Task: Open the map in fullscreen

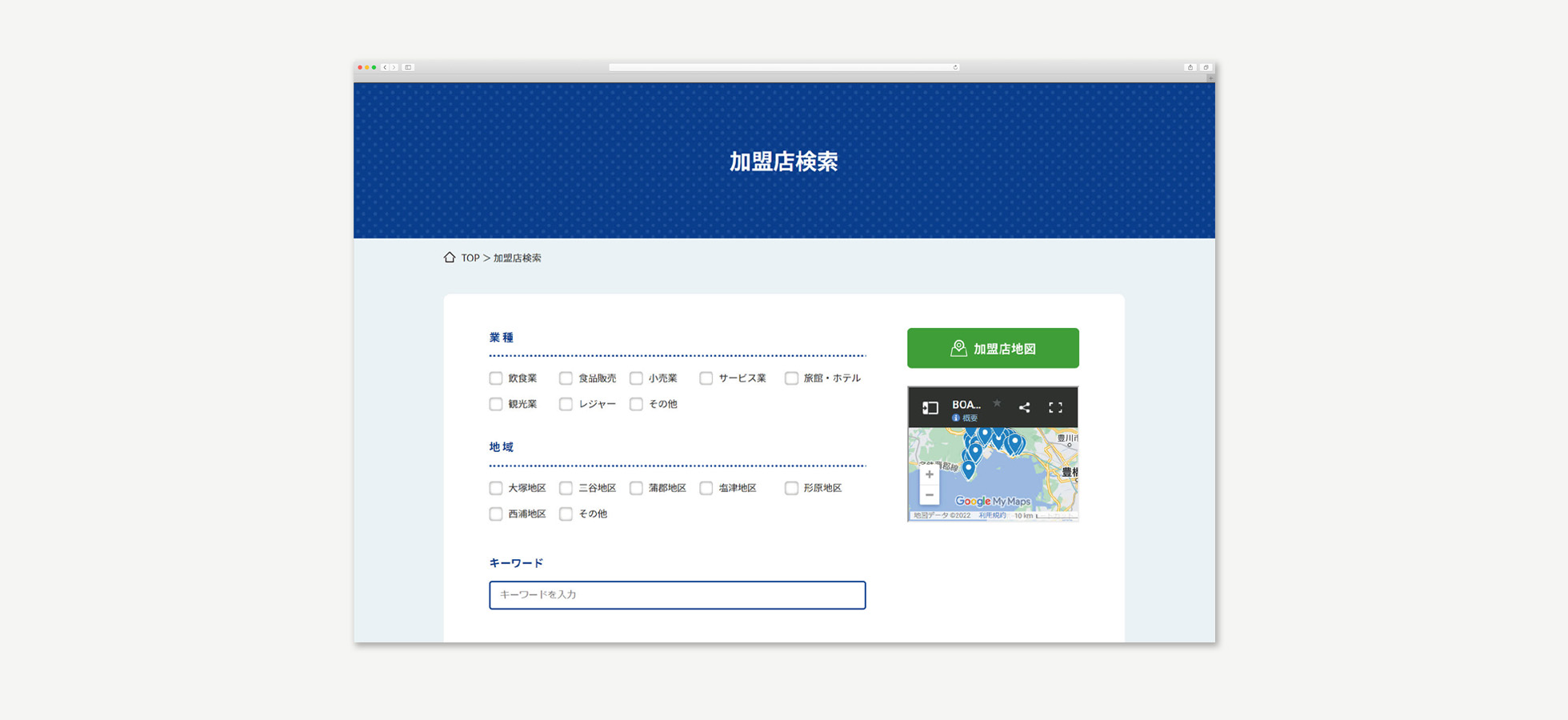Action: click(1056, 408)
